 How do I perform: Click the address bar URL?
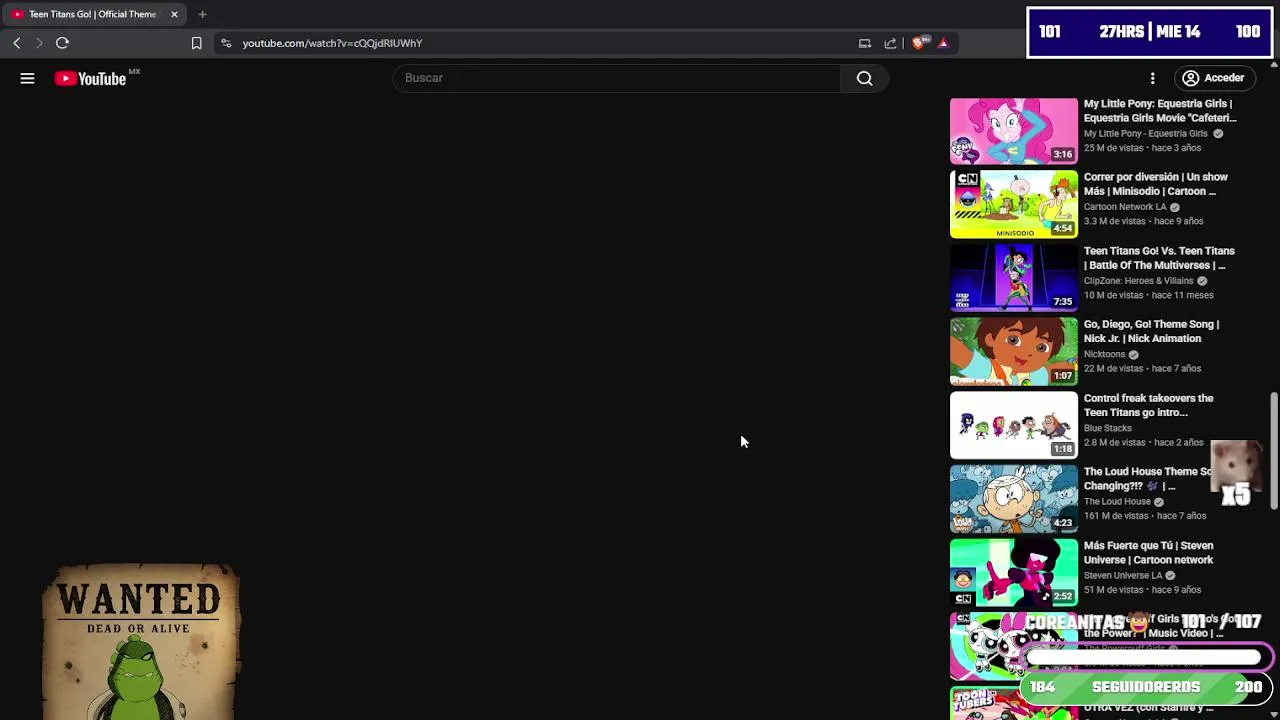click(x=332, y=43)
